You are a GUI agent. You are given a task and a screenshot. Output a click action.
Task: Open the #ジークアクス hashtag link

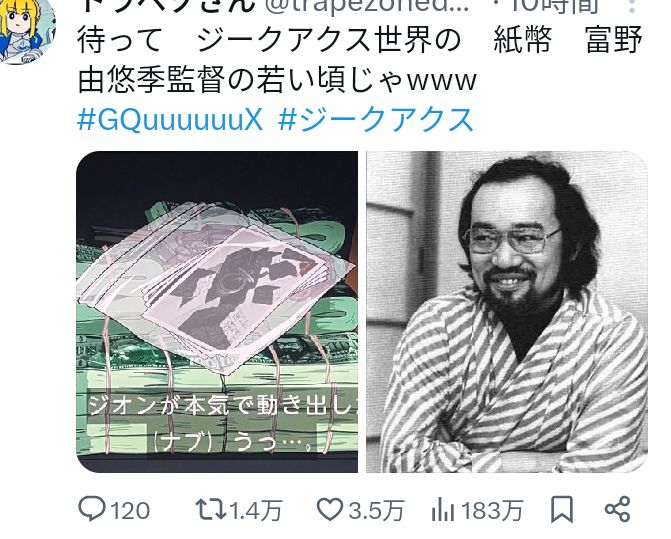[376, 120]
